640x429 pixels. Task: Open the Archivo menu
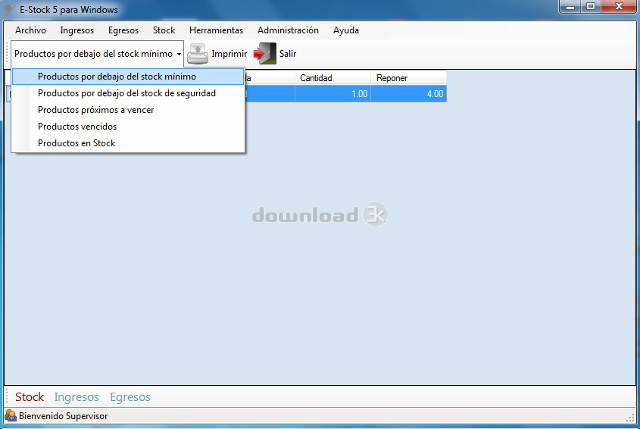click(31, 30)
